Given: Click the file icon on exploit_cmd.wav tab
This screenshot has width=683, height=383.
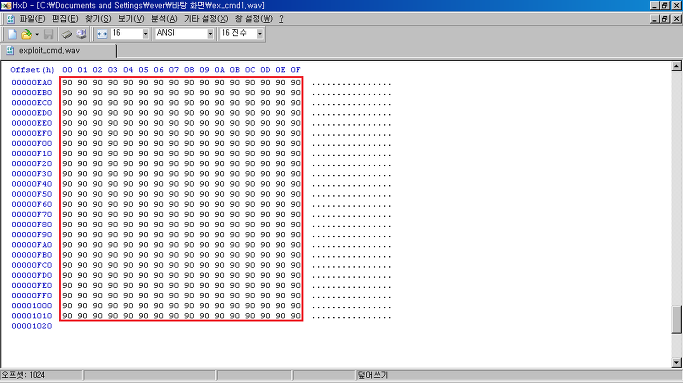Looking at the screenshot, I should [x=10, y=51].
